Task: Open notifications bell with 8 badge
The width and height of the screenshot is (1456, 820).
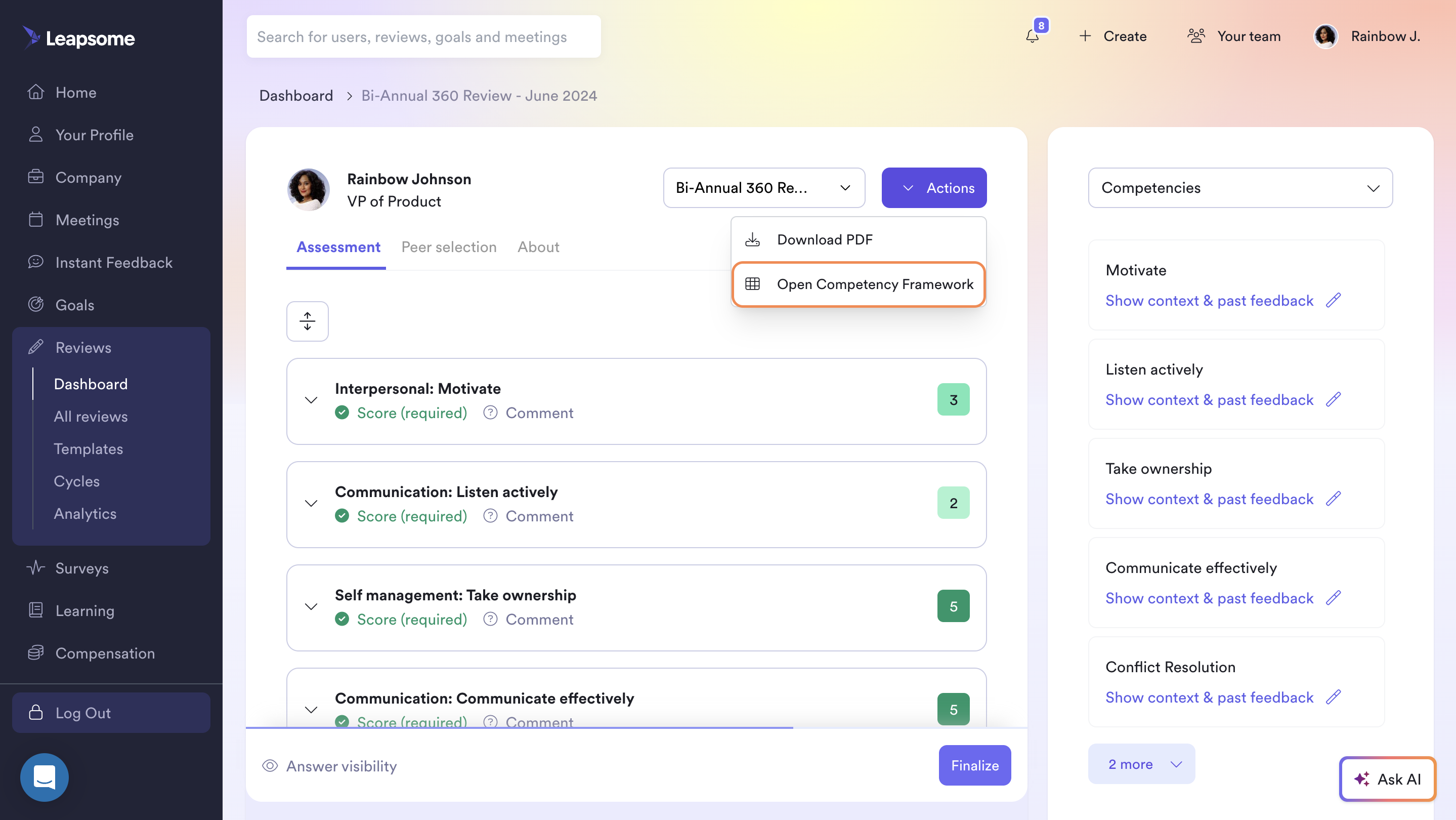Action: (x=1033, y=36)
